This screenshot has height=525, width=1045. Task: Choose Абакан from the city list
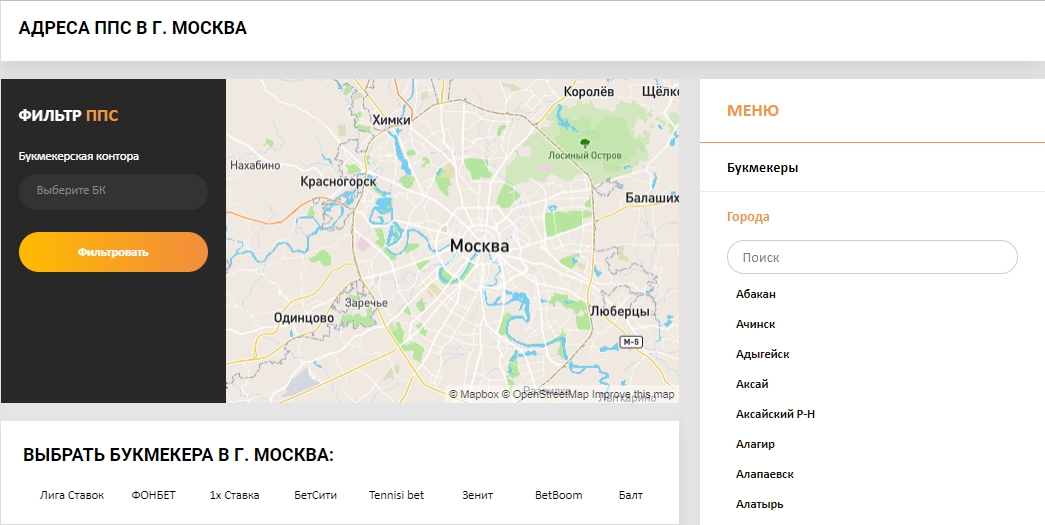click(756, 294)
